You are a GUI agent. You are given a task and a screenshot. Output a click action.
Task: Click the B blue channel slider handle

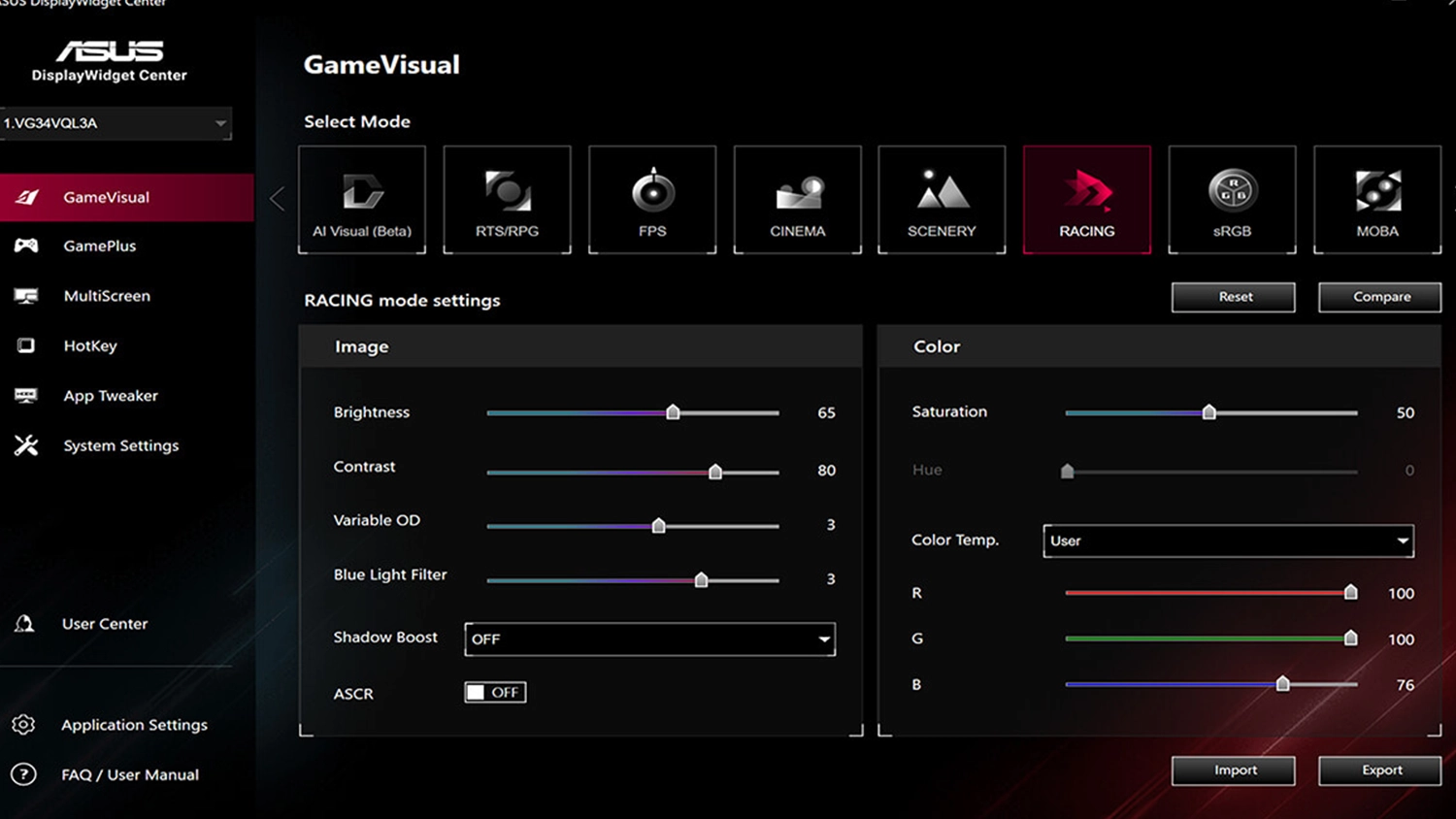(1283, 684)
